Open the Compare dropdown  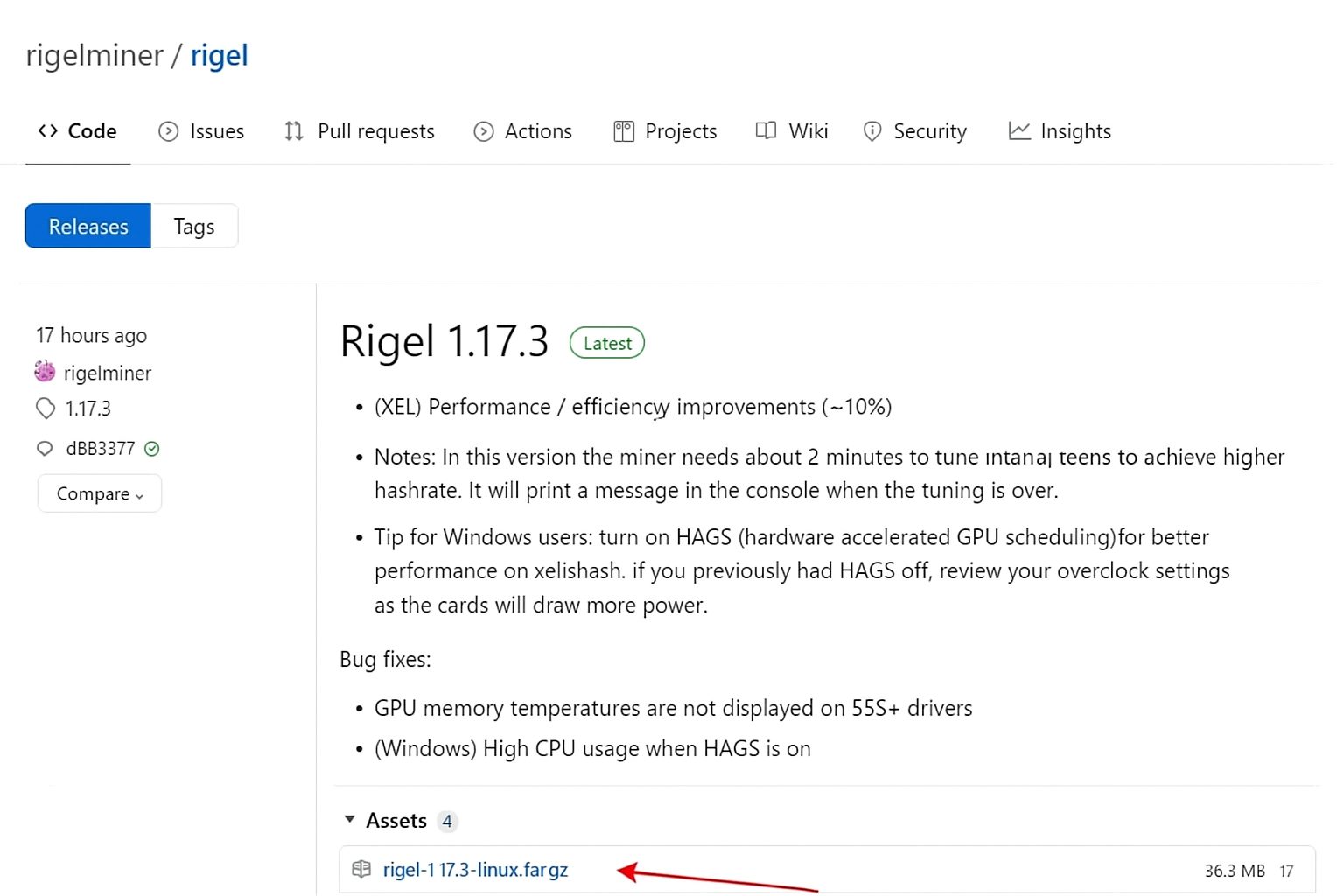click(x=99, y=493)
